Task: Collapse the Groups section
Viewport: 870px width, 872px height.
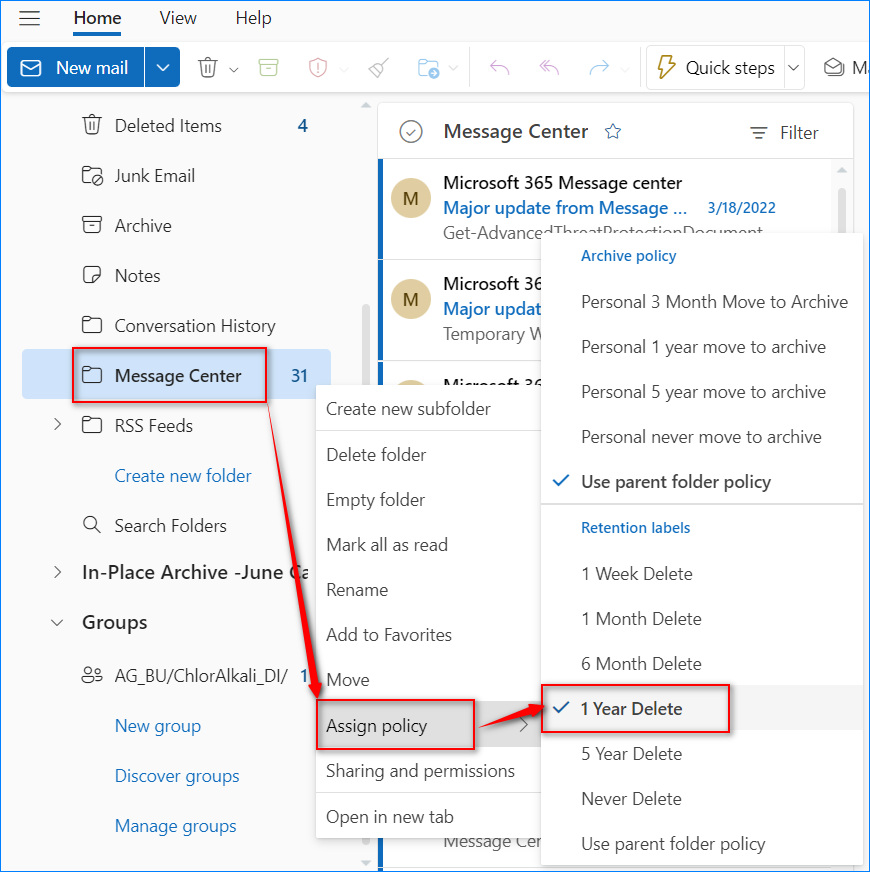Action: (x=57, y=622)
